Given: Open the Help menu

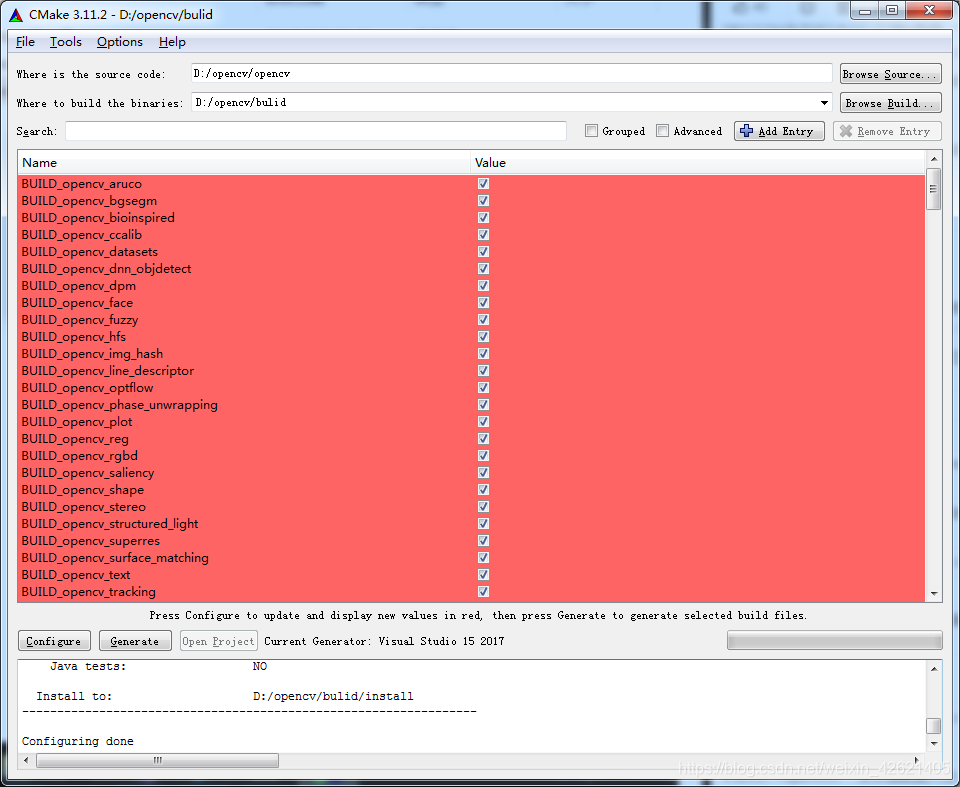Looking at the screenshot, I should click(172, 42).
